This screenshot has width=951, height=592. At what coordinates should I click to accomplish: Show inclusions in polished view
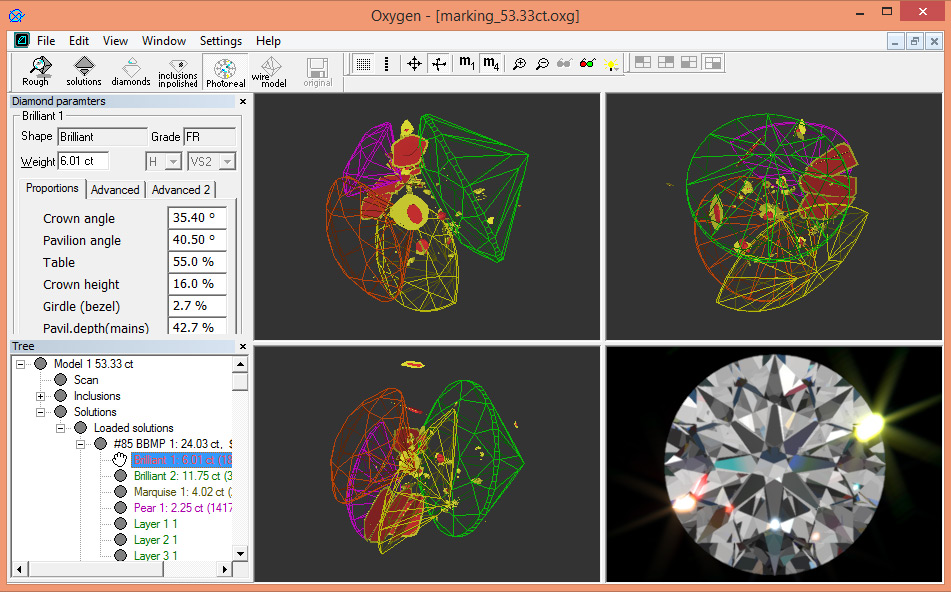coord(178,71)
